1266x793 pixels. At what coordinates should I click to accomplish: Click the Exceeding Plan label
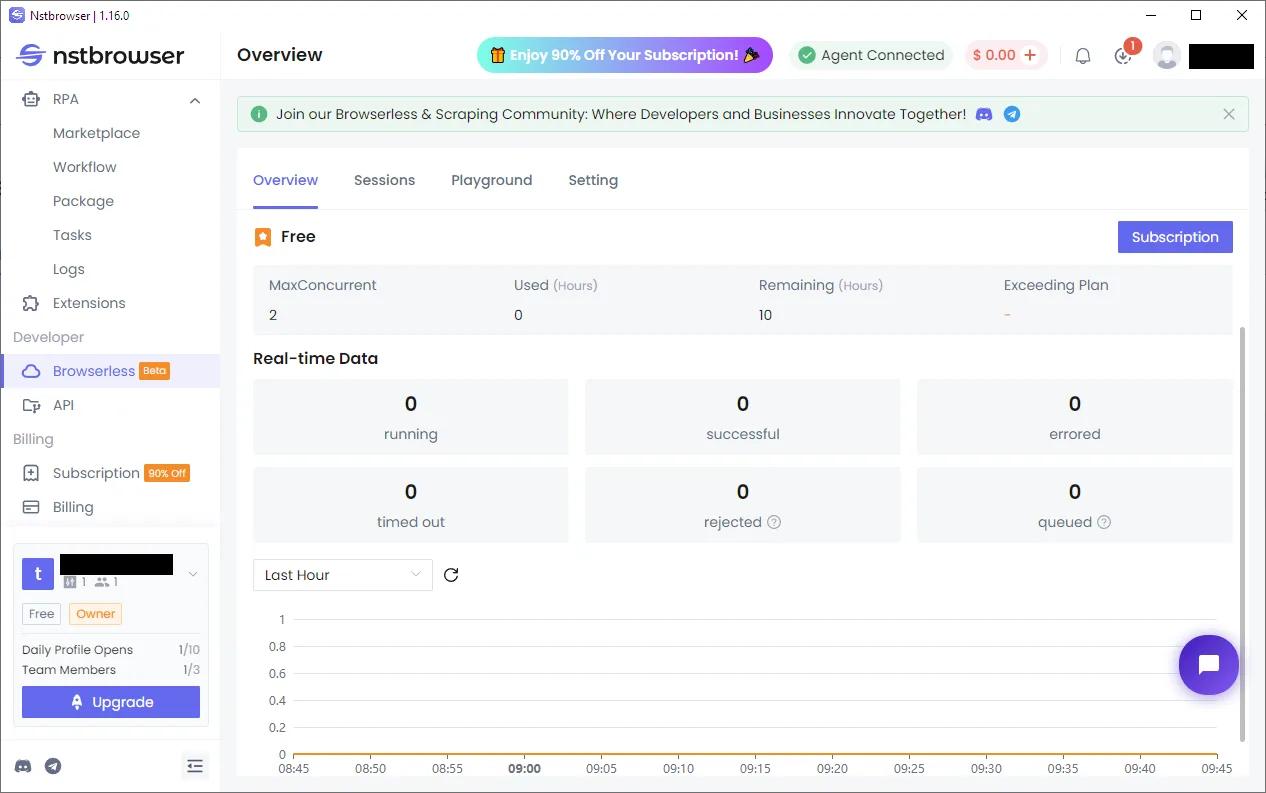click(x=1056, y=285)
